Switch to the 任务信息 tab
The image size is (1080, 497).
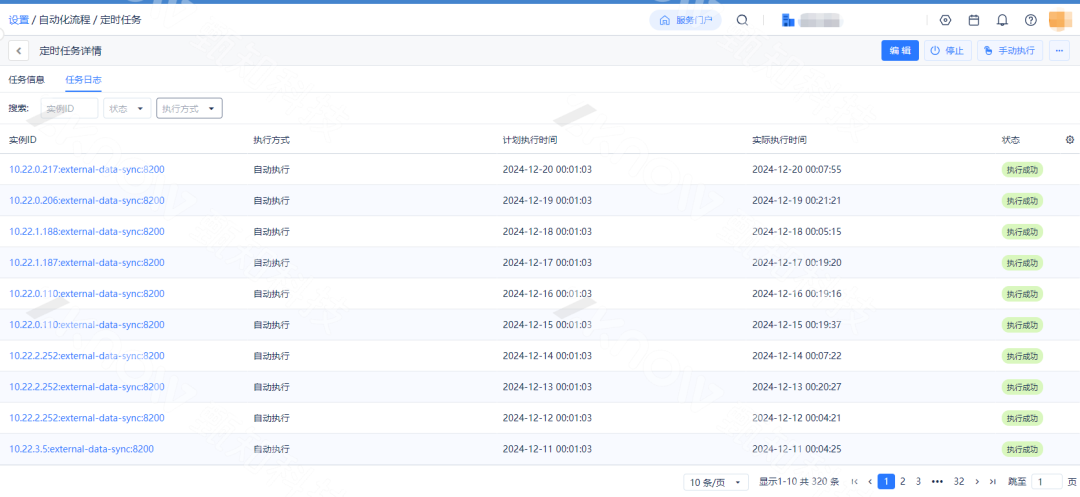click(x=27, y=80)
